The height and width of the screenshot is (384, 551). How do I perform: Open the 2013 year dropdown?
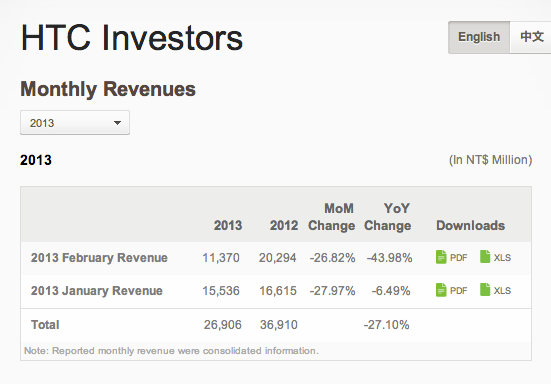pos(75,123)
